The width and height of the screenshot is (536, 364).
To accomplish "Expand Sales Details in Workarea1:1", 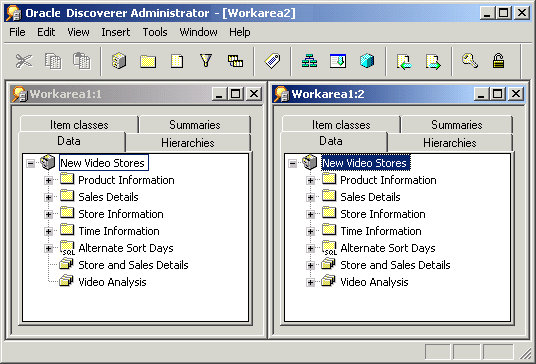I will point(49,197).
